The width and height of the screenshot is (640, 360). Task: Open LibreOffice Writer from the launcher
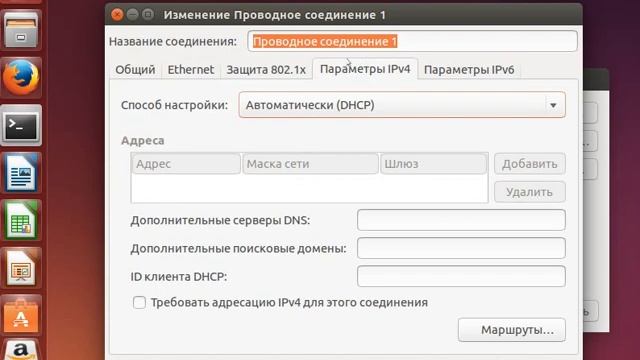click(x=21, y=173)
